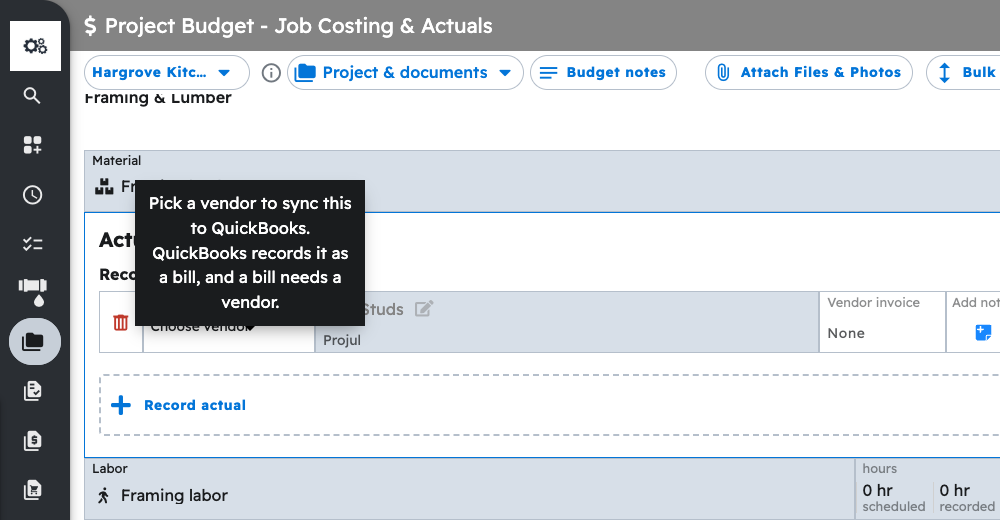Add a note with blue note icon
This screenshot has width=1000, height=520.
983,332
